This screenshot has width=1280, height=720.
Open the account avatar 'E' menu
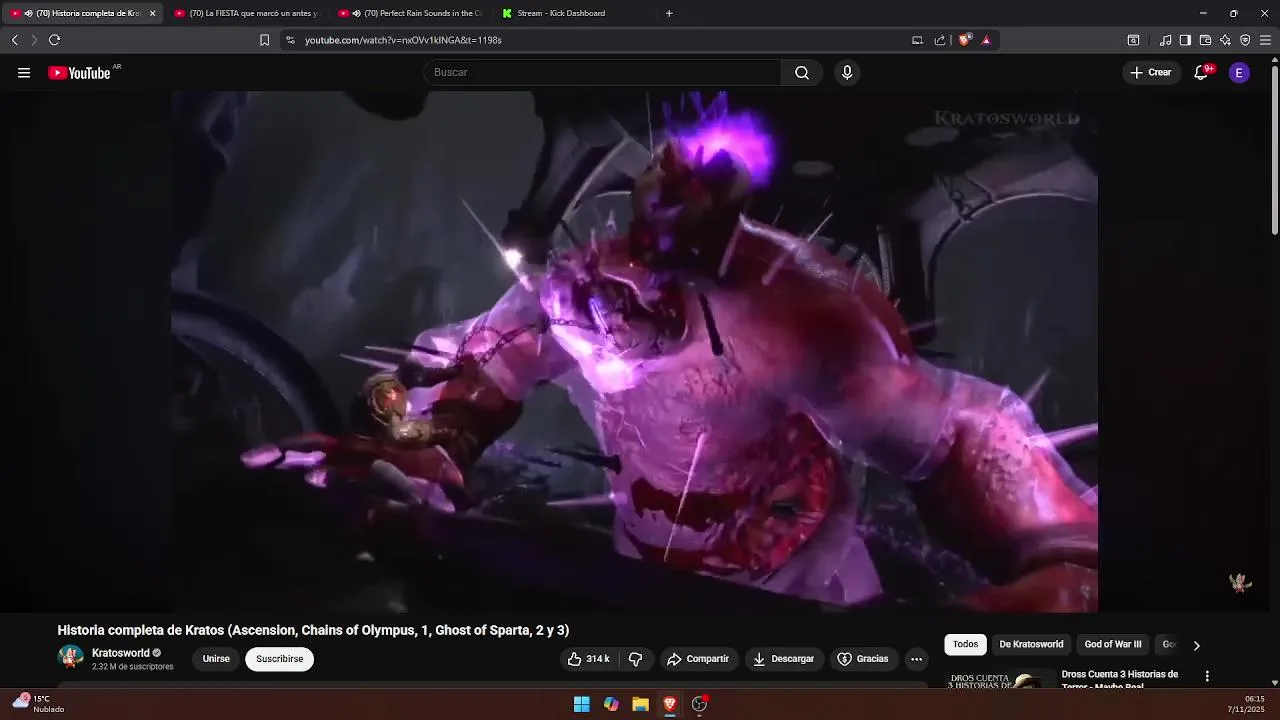pos(1239,72)
